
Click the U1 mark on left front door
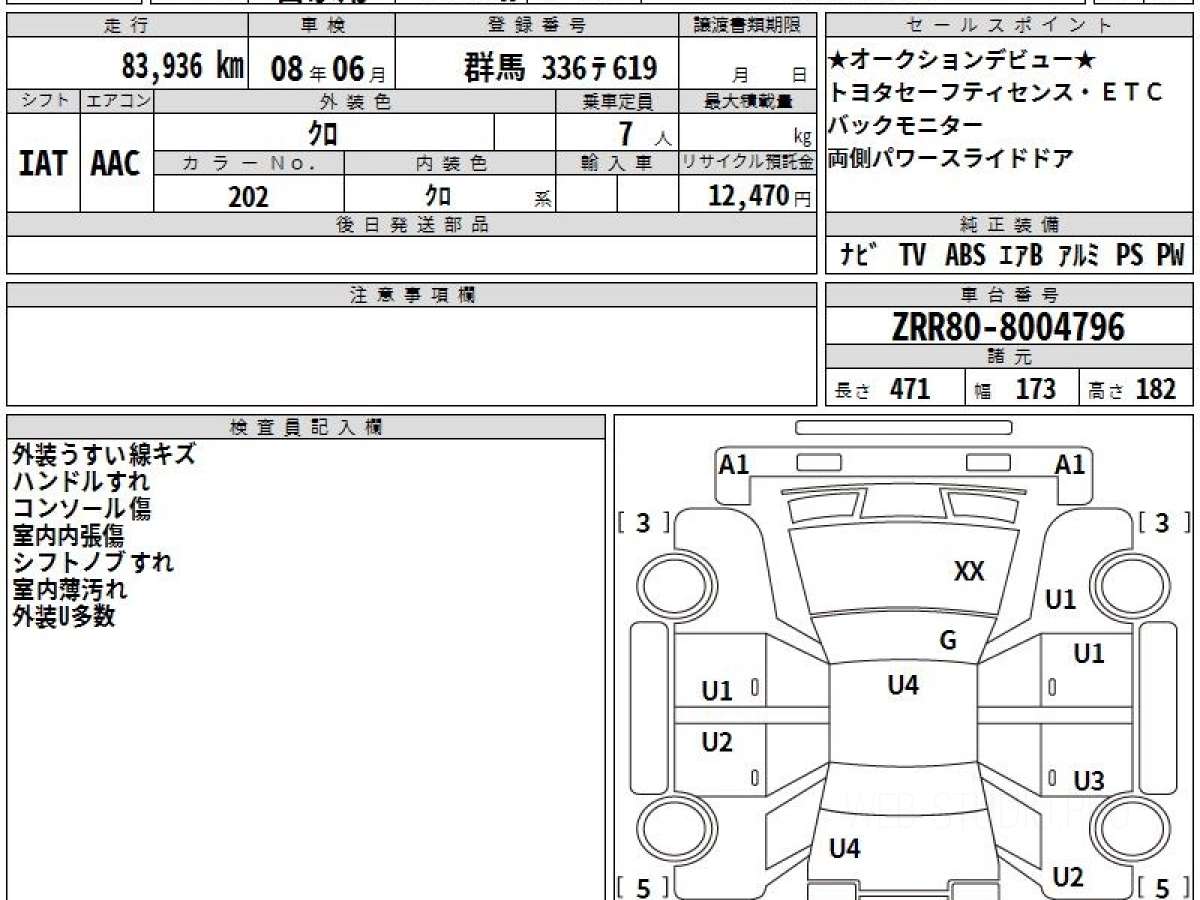click(717, 690)
